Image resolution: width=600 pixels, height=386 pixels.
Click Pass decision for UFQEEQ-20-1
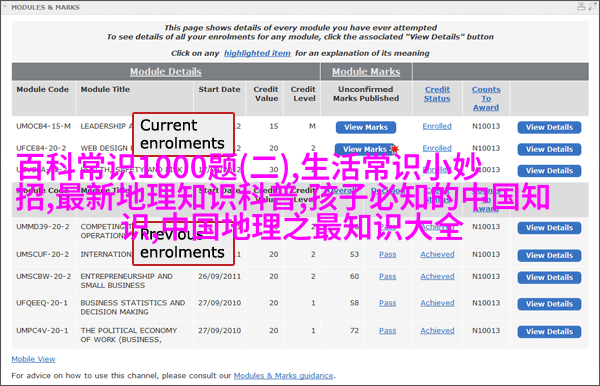pyautogui.click(x=388, y=303)
